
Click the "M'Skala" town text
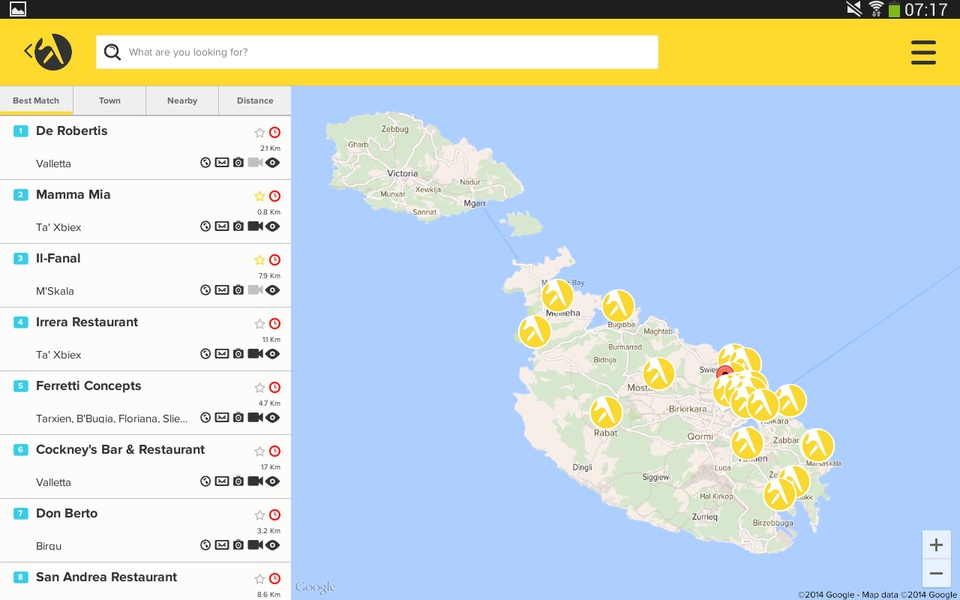pyautogui.click(x=55, y=291)
